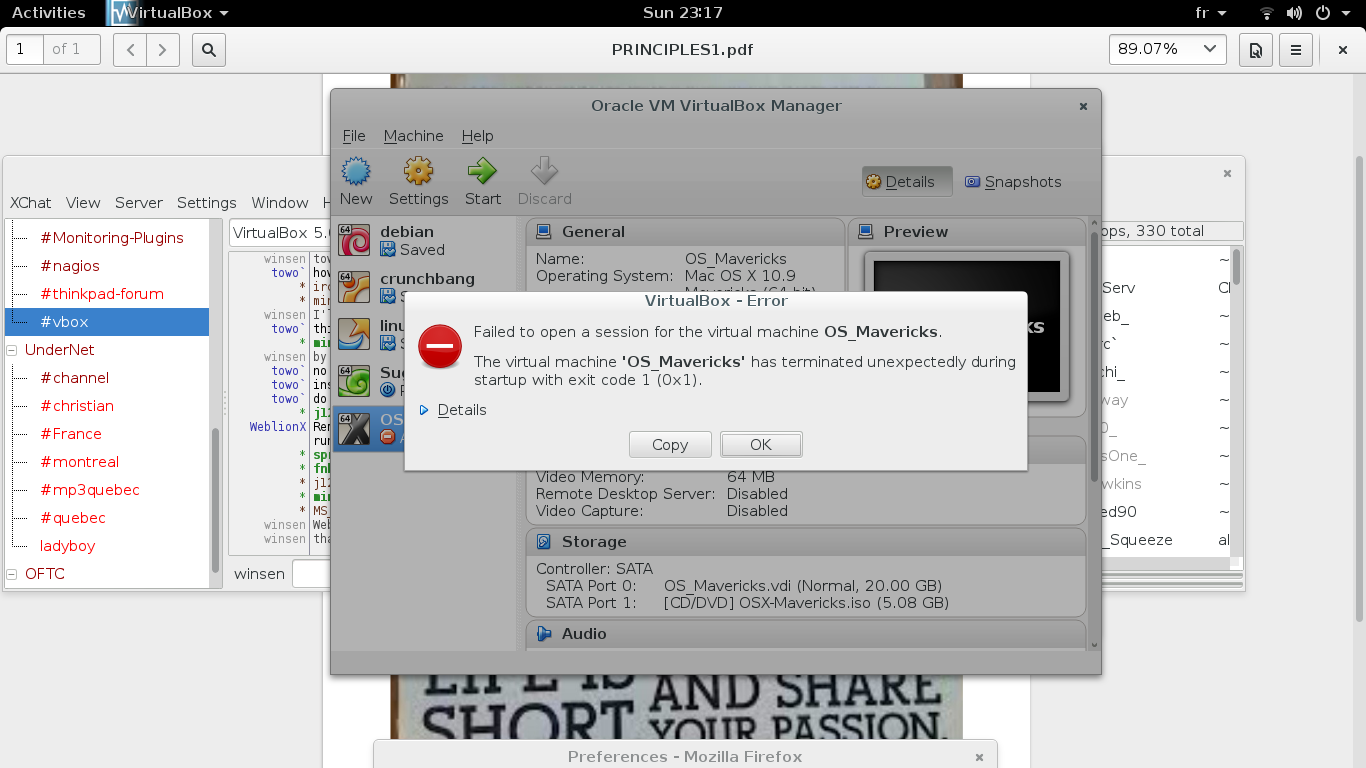Click the green Start arrow
Screen dimensions: 1366x768
[482, 171]
